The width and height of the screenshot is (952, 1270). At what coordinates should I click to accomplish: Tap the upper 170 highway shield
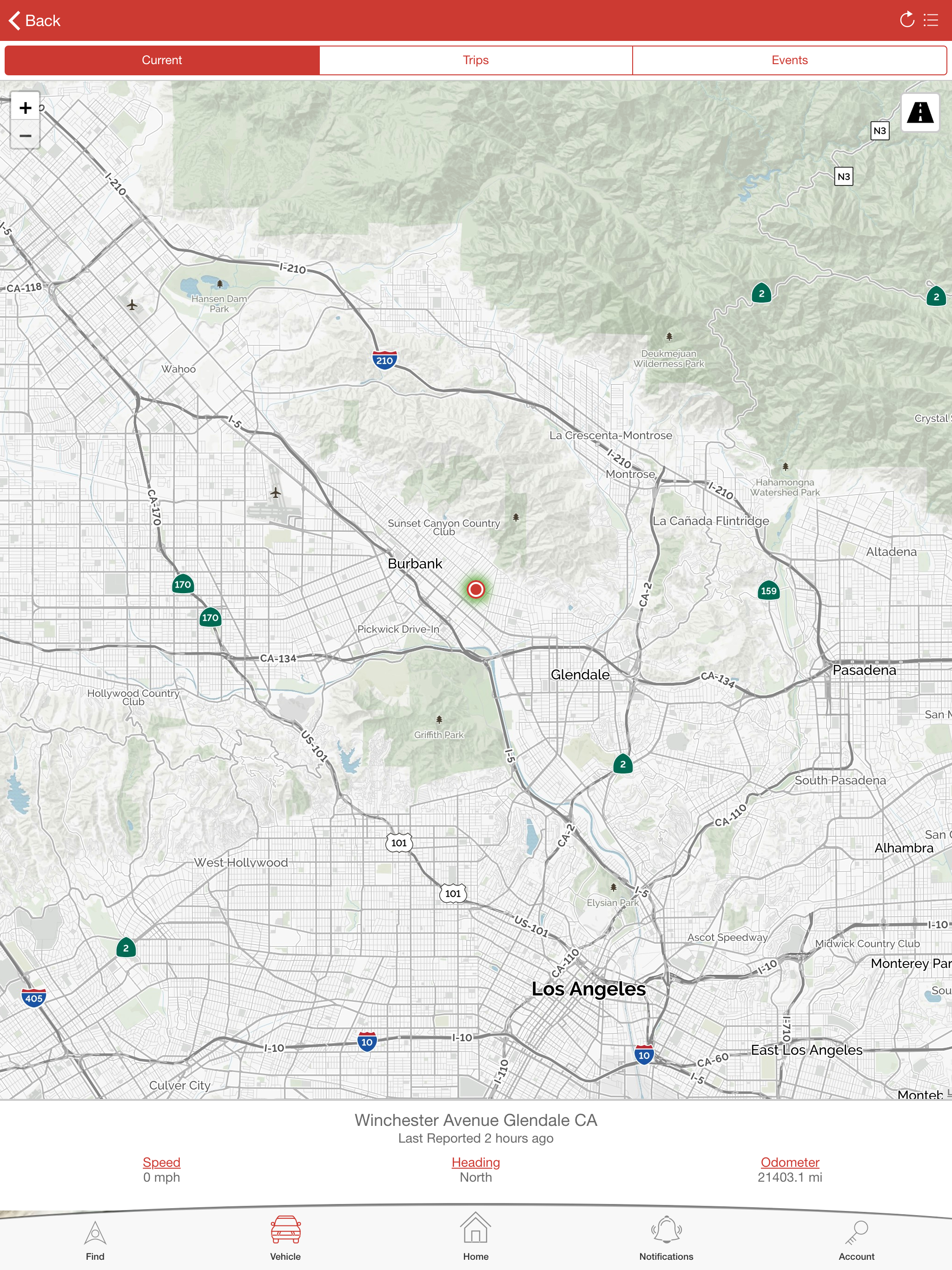pyautogui.click(x=183, y=584)
